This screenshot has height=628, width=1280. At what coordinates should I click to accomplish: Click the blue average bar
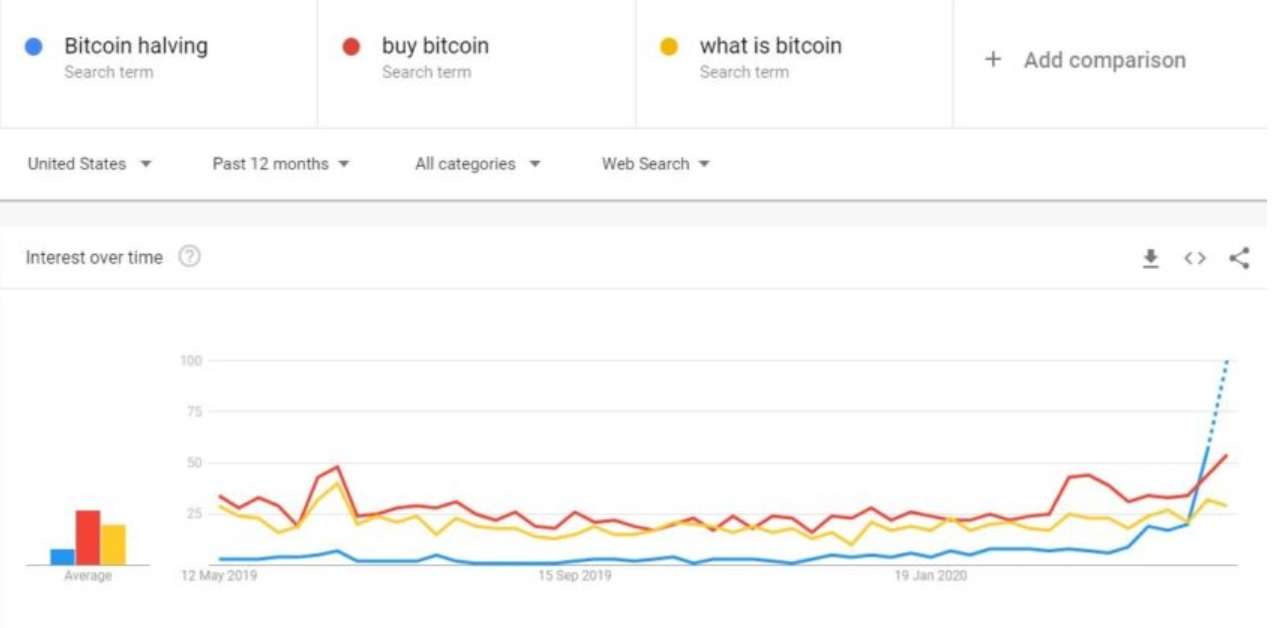(63, 557)
